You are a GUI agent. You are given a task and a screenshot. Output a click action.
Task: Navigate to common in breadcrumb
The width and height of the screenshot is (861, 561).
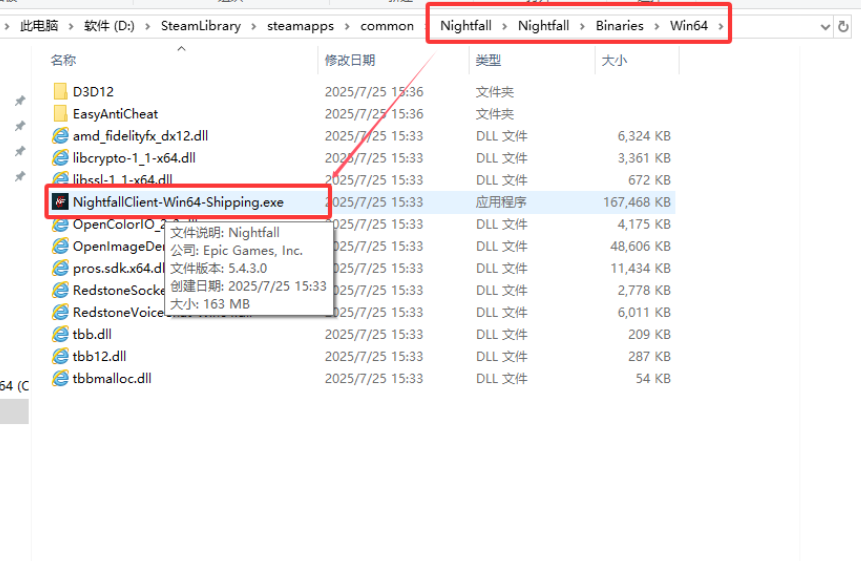[x=387, y=26]
